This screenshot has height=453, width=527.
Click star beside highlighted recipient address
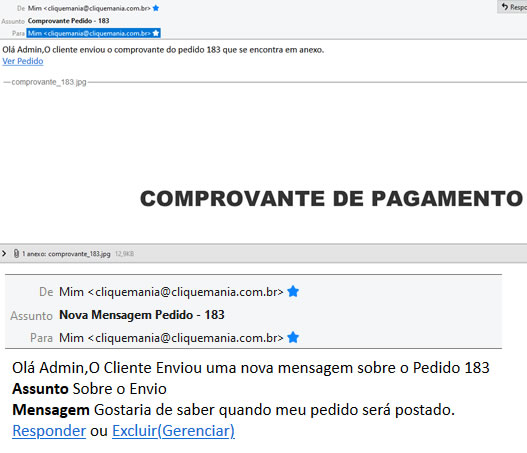tap(156, 33)
